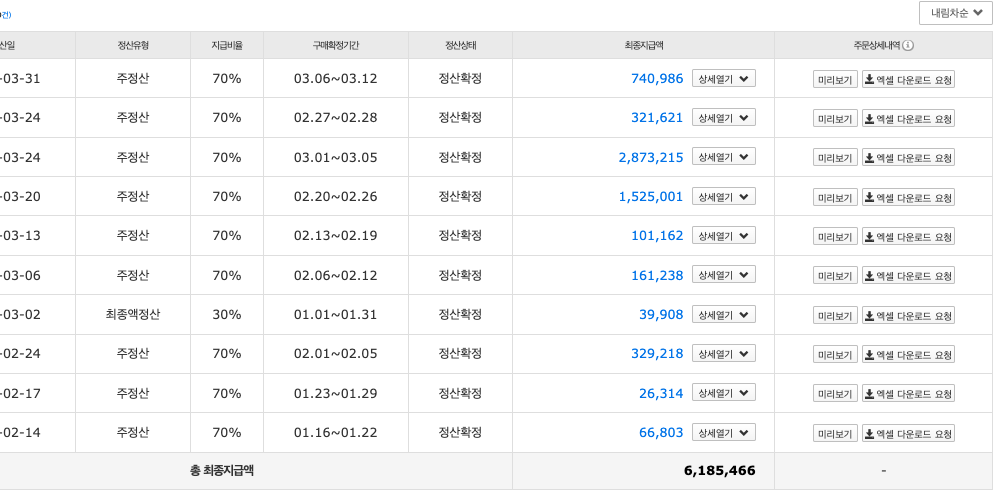Click 미리보기 in the 02.27~02.28 row
996x491 pixels.
(834, 118)
